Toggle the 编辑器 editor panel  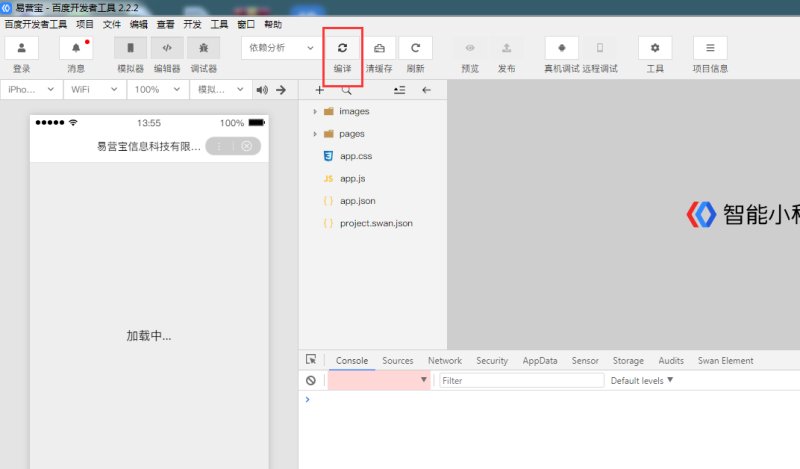tap(167, 48)
